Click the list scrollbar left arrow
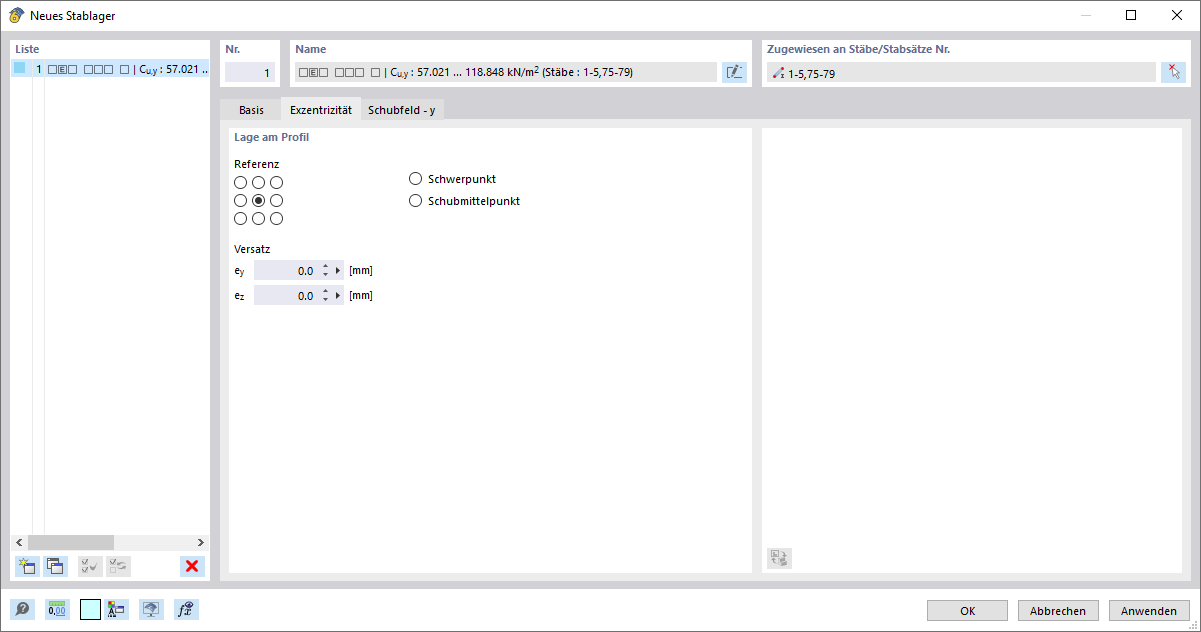This screenshot has height=632, width=1201. [18, 542]
